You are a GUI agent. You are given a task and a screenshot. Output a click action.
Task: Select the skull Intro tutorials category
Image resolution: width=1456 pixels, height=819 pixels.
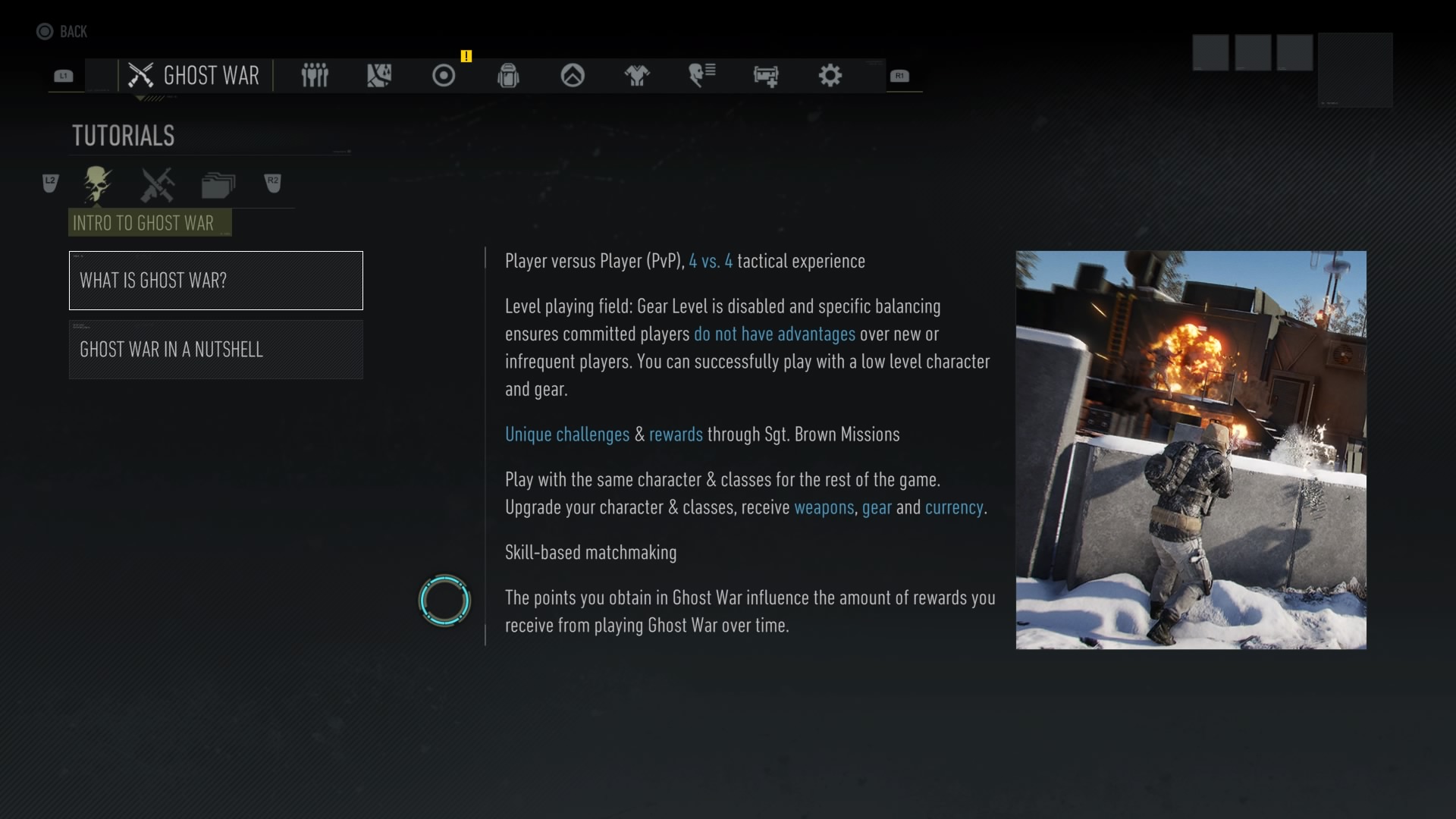(97, 184)
